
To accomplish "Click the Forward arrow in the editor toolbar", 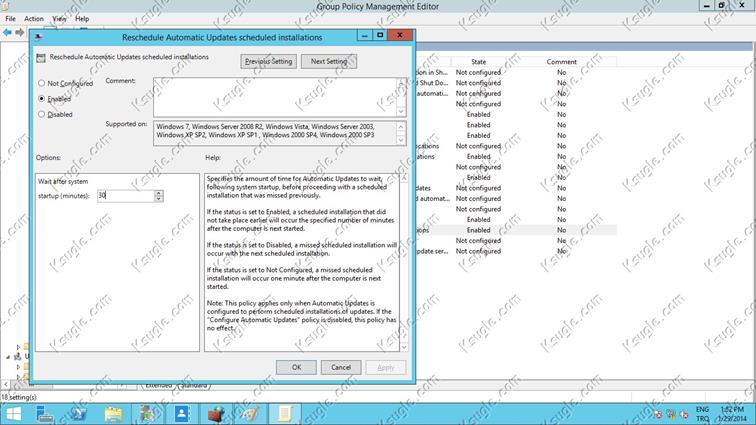I will 20,32.
